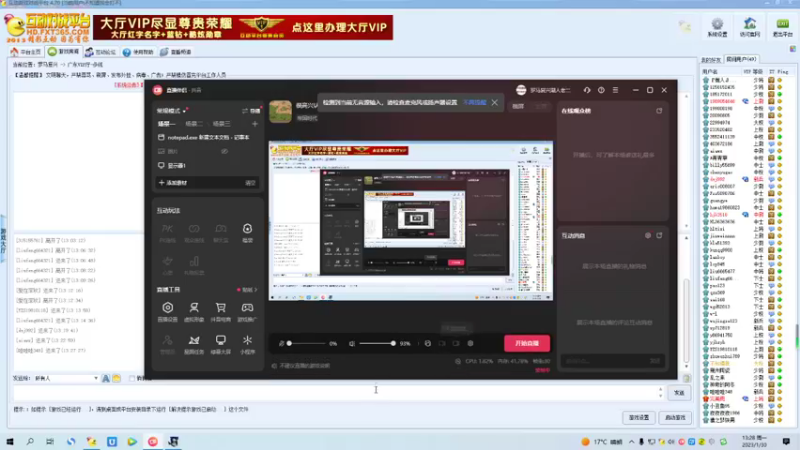Refresh the online audience panel
This screenshot has height=450, width=800.
[x=659, y=111]
